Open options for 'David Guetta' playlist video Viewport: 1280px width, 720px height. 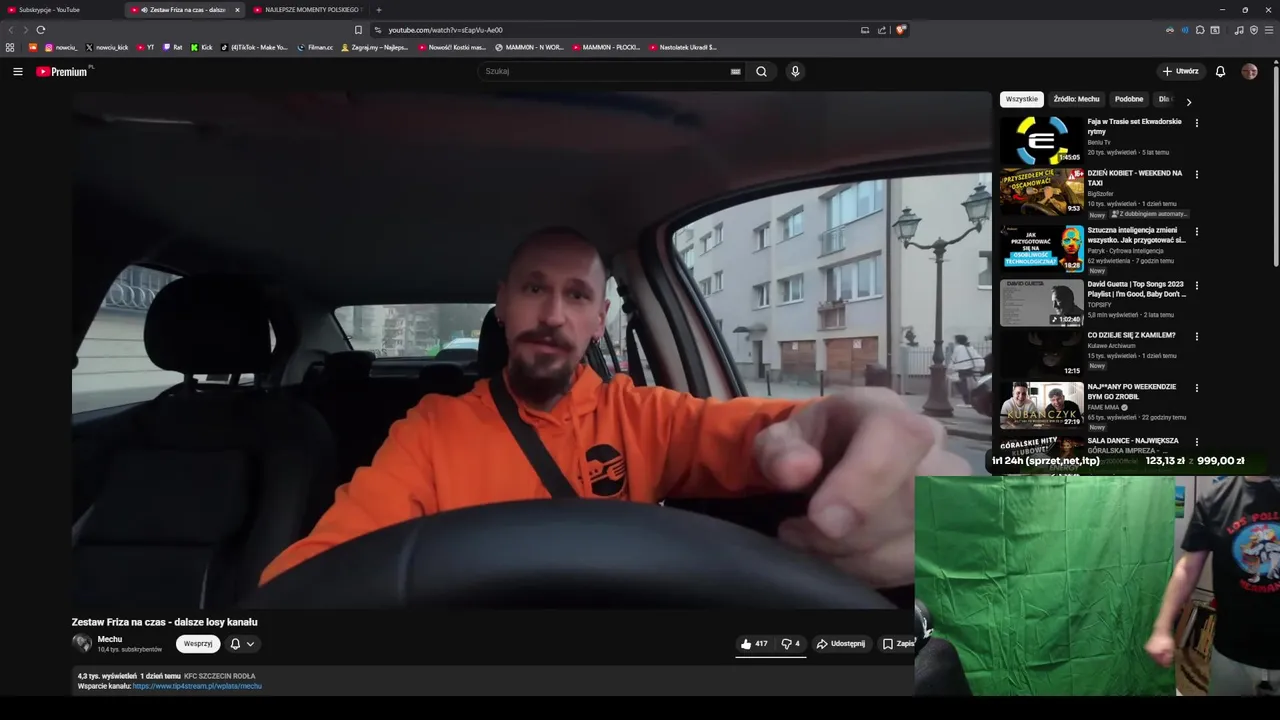click(x=1197, y=285)
